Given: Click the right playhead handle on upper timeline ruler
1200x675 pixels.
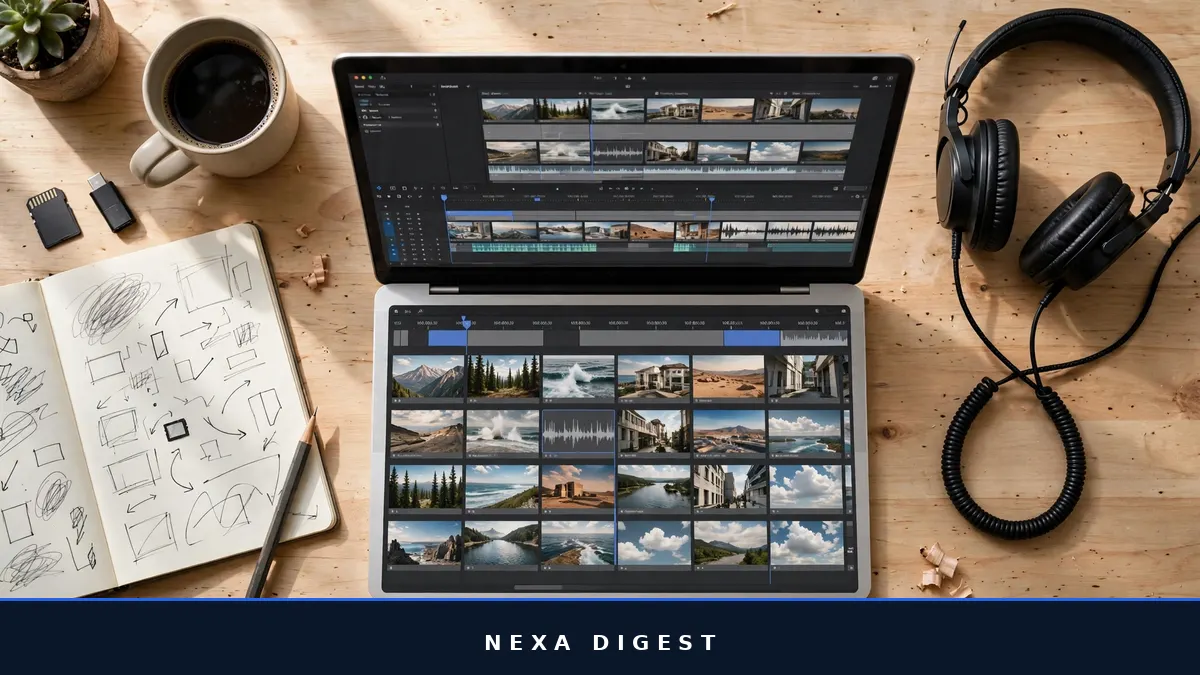Looking at the screenshot, I should pos(712,198).
